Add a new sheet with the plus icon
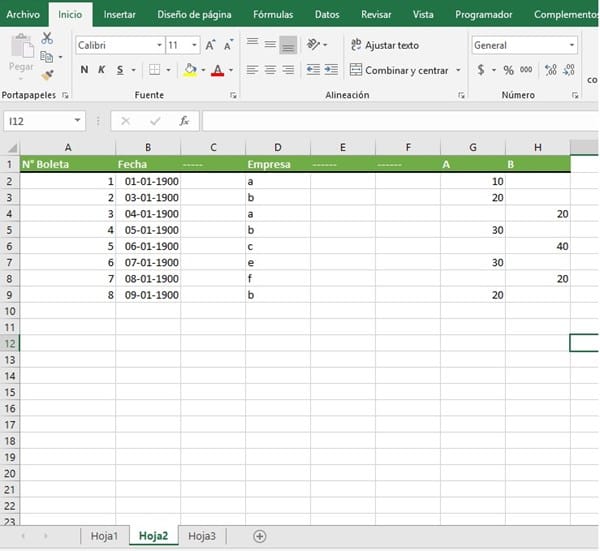 (260, 536)
